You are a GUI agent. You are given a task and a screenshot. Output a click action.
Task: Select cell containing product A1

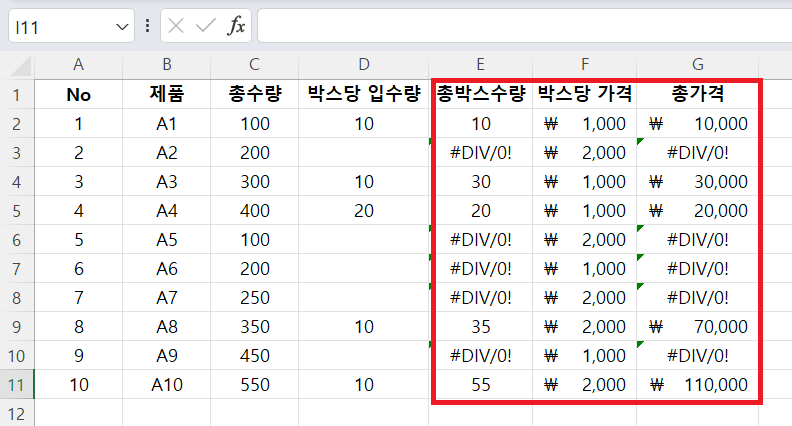[x=167, y=123]
